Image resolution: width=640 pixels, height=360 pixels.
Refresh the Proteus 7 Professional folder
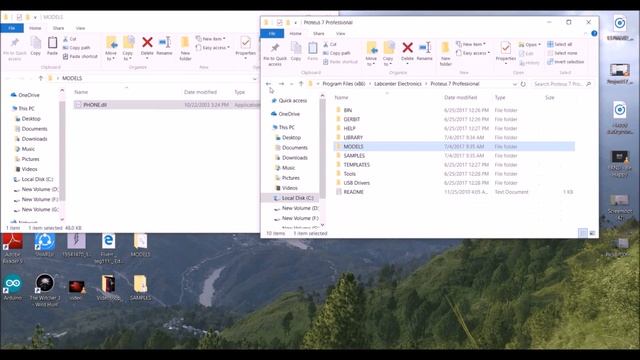point(523,84)
